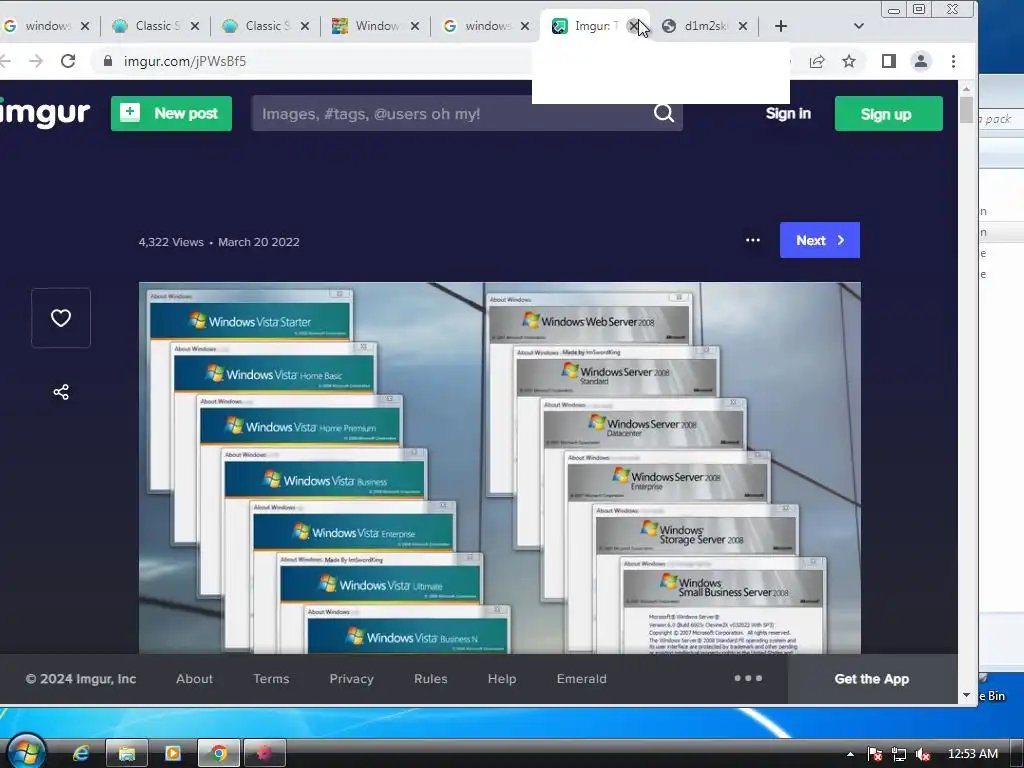
Task: Switch to the first Google 'windows' tab
Action: point(39,26)
